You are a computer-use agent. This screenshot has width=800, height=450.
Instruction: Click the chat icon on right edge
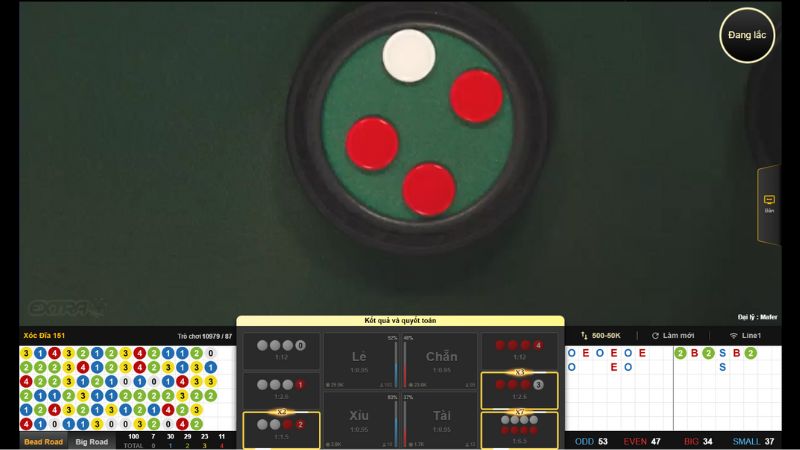click(x=769, y=200)
